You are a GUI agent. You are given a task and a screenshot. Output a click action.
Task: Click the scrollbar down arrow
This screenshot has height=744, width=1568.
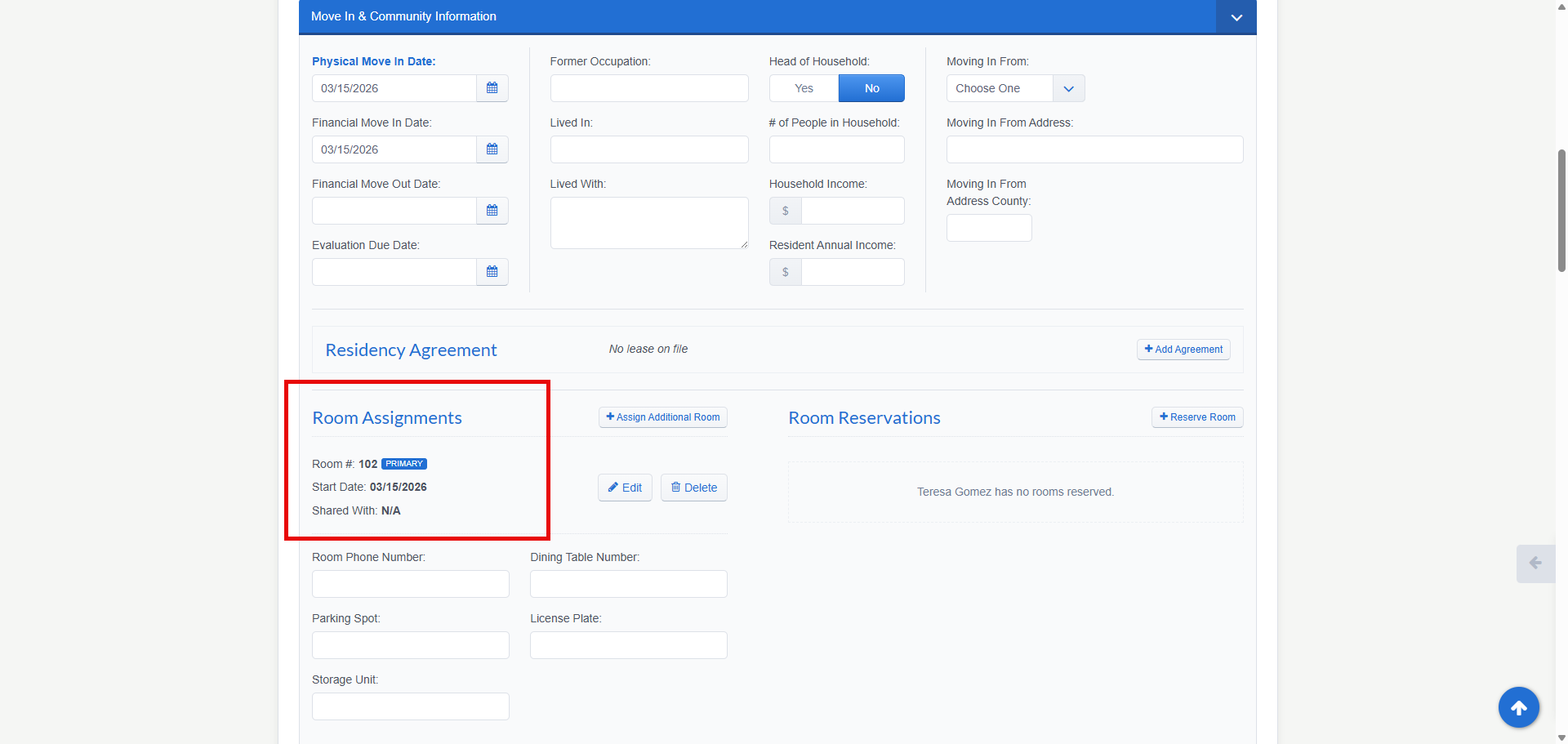click(x=1561, y=737)
